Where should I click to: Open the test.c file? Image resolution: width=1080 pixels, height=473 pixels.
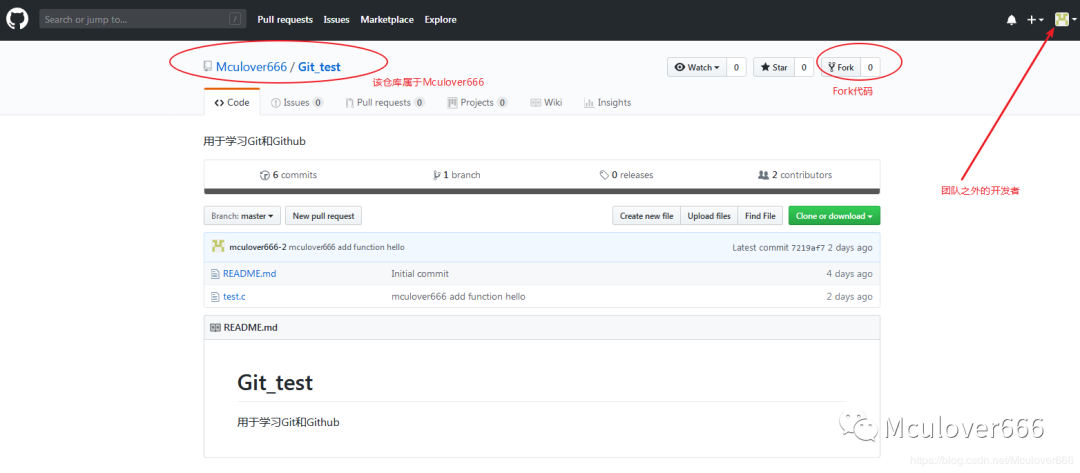pyautogui.click(x=234, y=296)
